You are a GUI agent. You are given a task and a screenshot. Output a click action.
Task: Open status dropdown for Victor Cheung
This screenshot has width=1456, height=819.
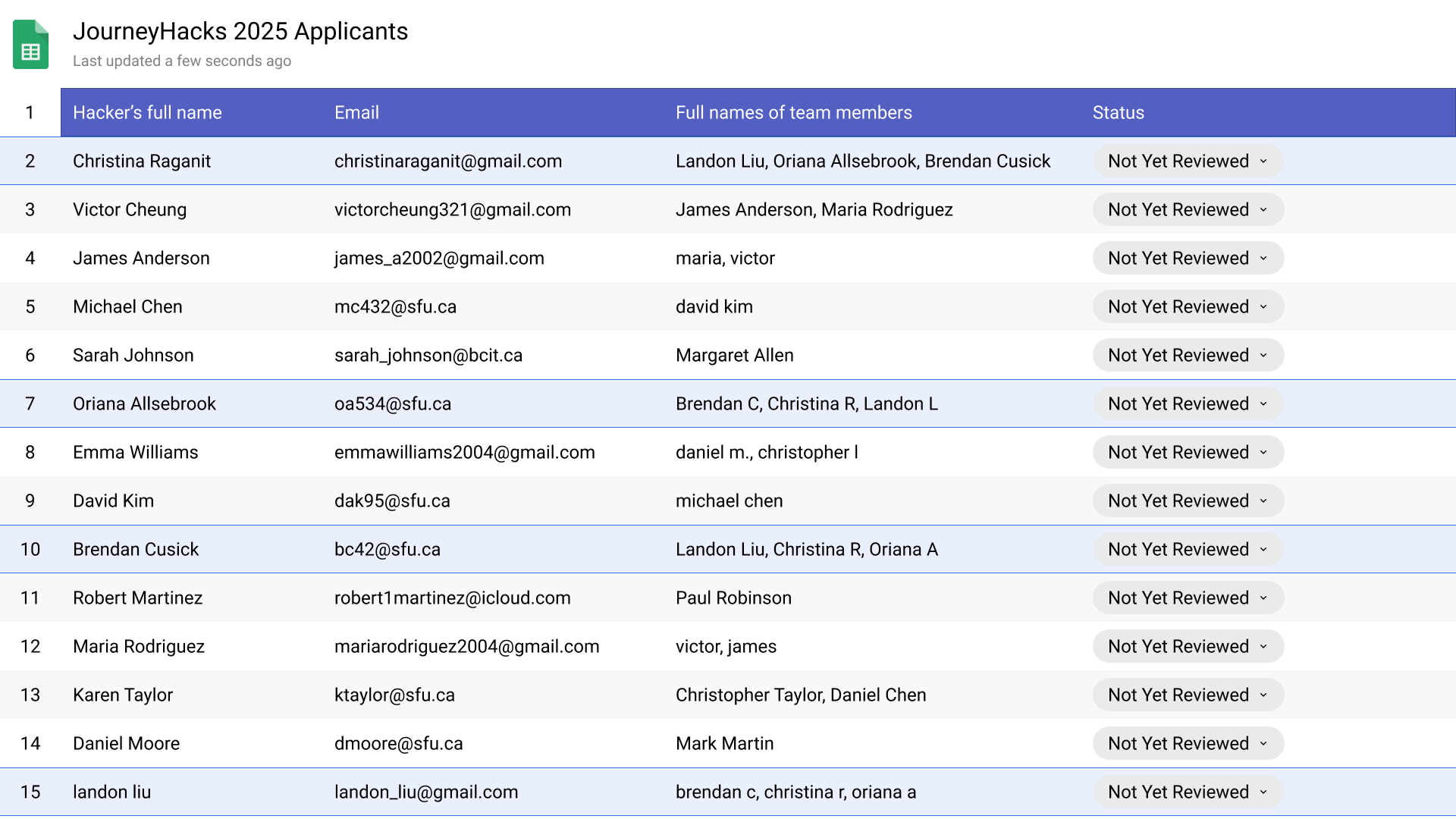(x=1188, y=209)
